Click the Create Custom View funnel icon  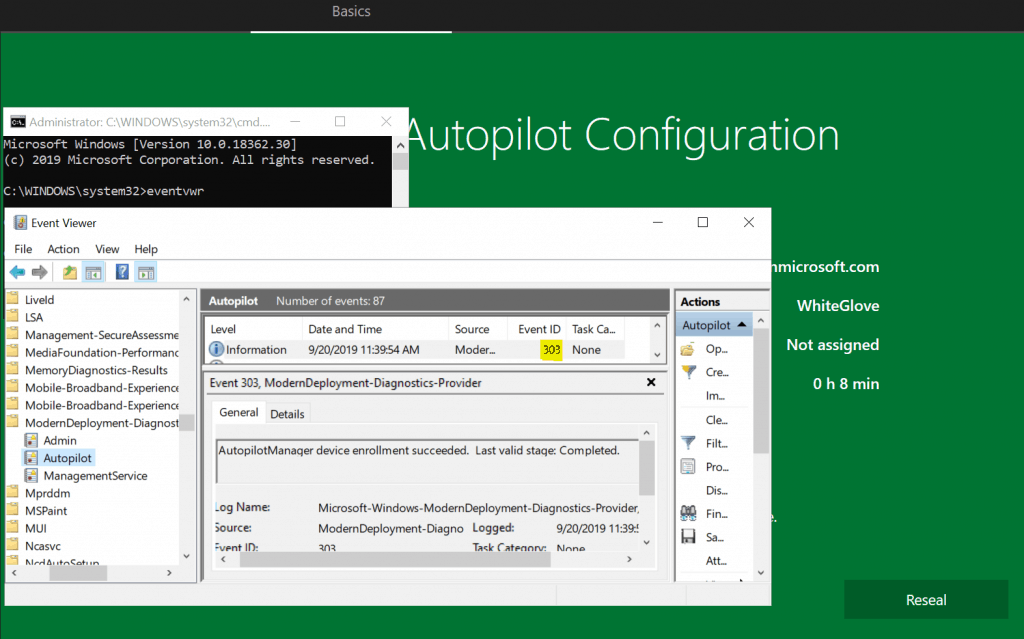point(688,372)
